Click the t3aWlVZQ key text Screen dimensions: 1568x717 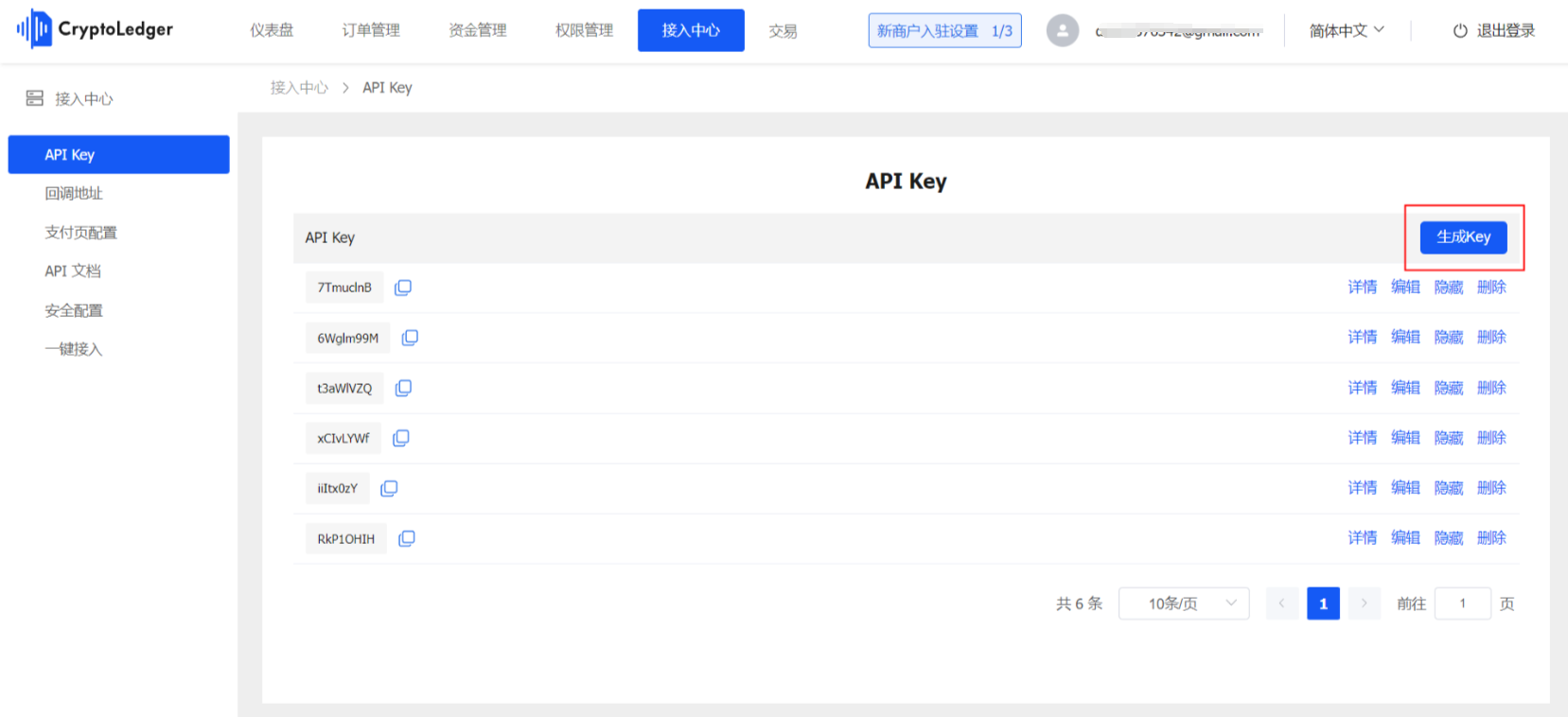click(x=344, y=388)
